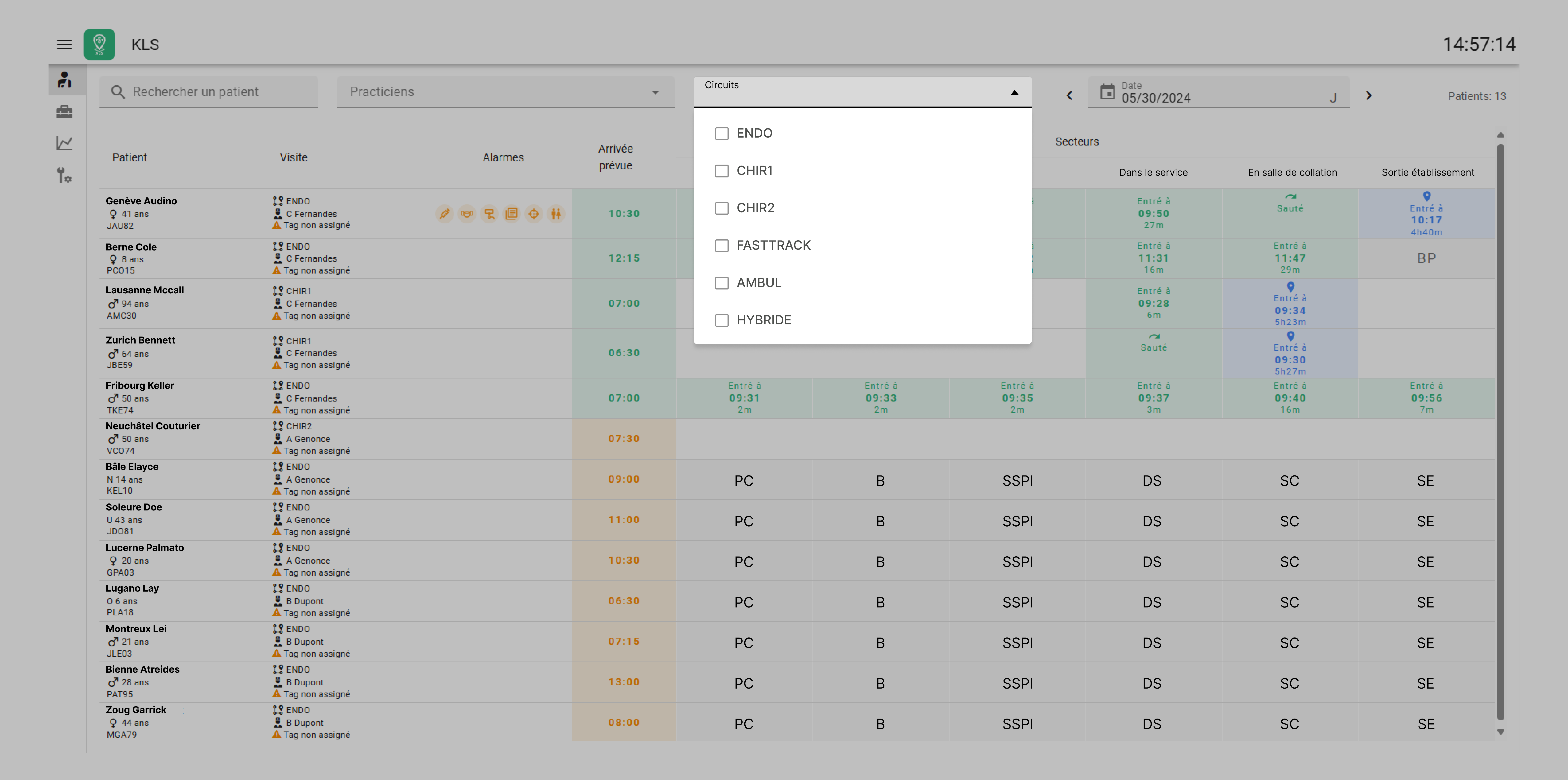This screenshot has width=1568, height=780.
Task: Click the green KLS logo icon
Action: pyautogui.click(x=99, y=44)
